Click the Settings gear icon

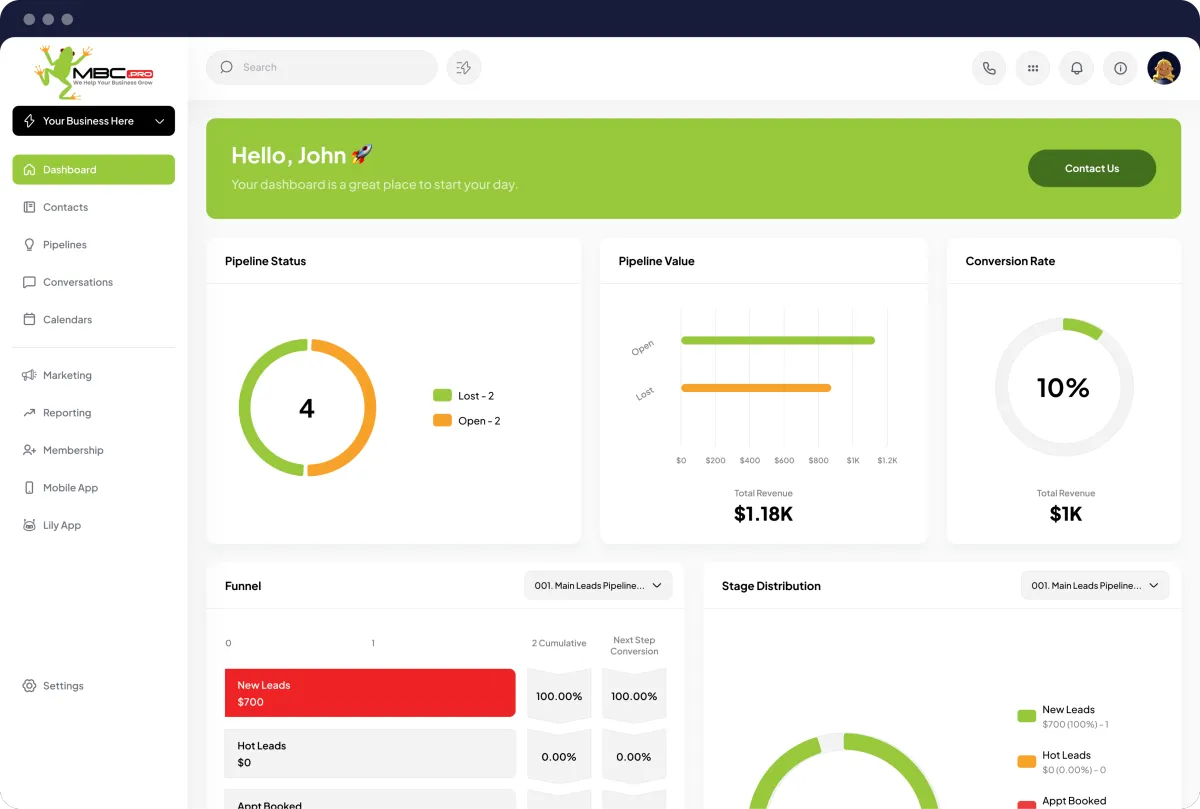[x=29, y=686]
